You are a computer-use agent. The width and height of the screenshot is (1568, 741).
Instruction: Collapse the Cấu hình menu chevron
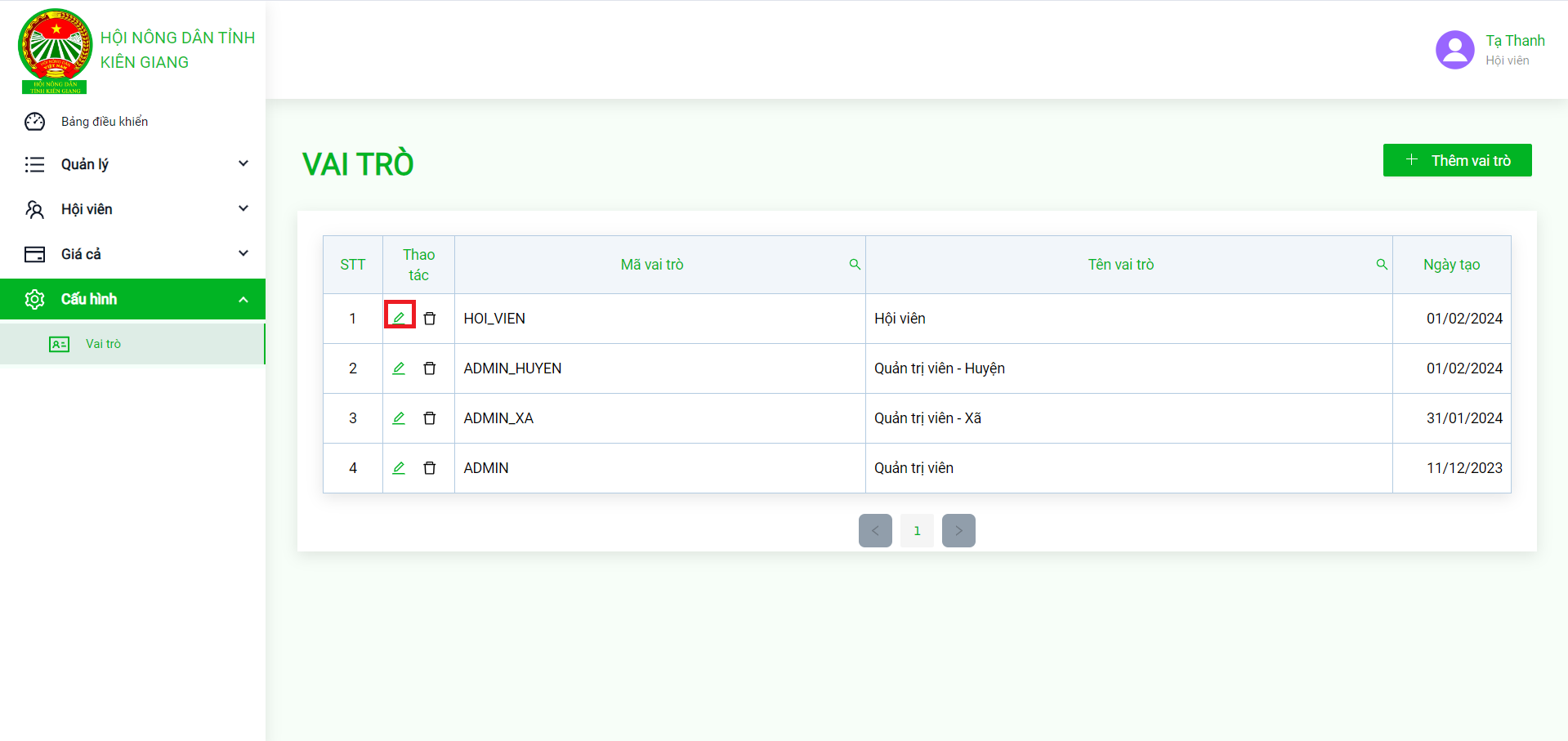(243, 299)
